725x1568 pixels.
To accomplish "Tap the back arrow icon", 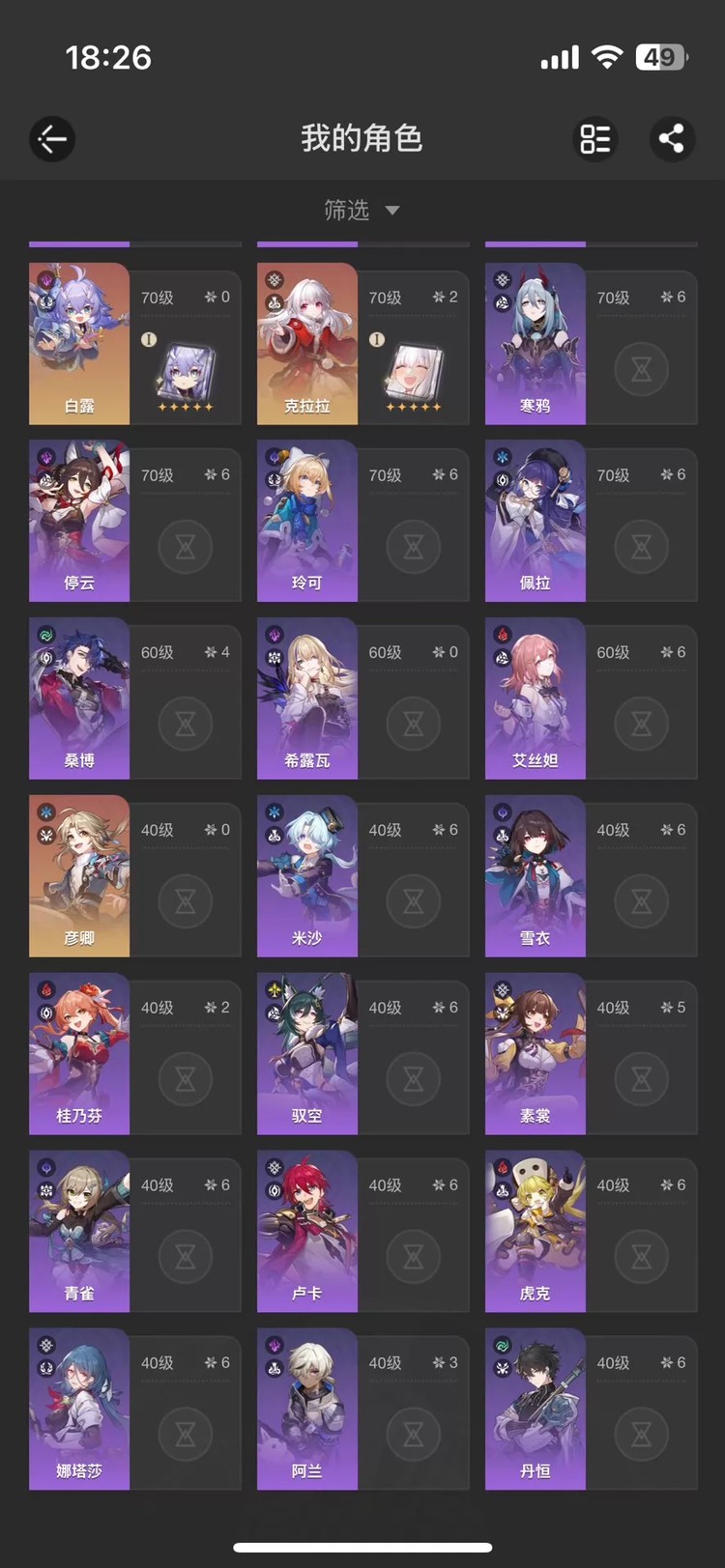I will click(x=52, y=139).
